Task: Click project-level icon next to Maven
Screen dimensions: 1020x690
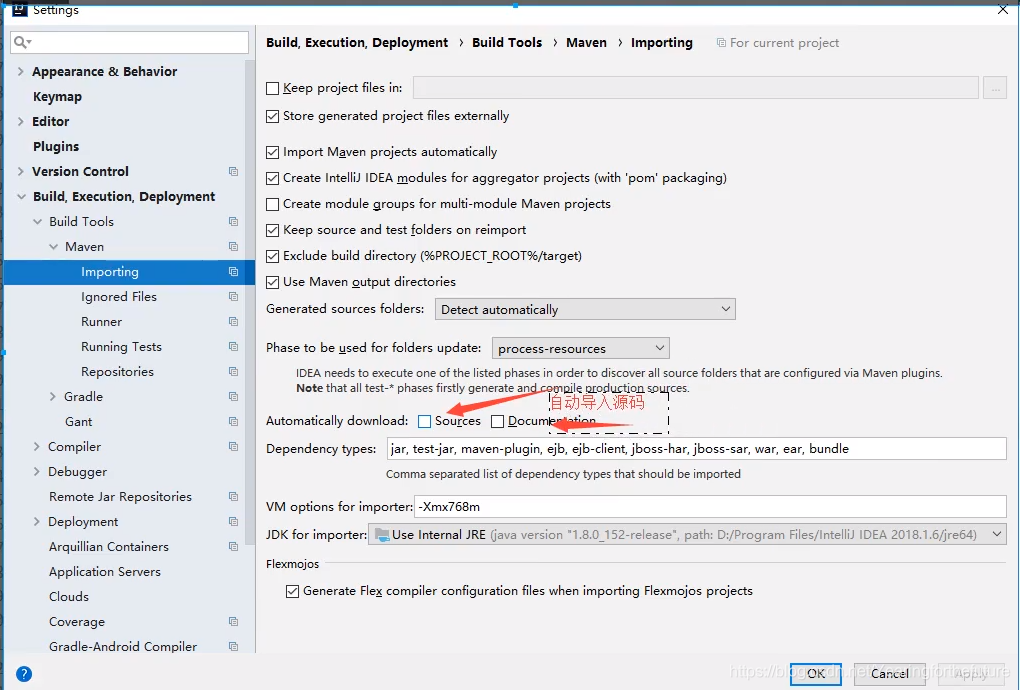Action: (x=234, y=246)
